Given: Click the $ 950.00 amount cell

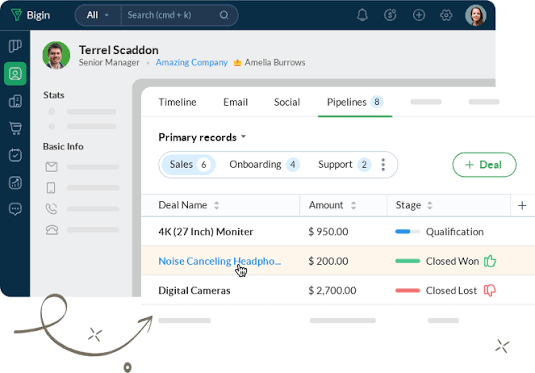Looking at the screenshot, I should tap(328, 232).
